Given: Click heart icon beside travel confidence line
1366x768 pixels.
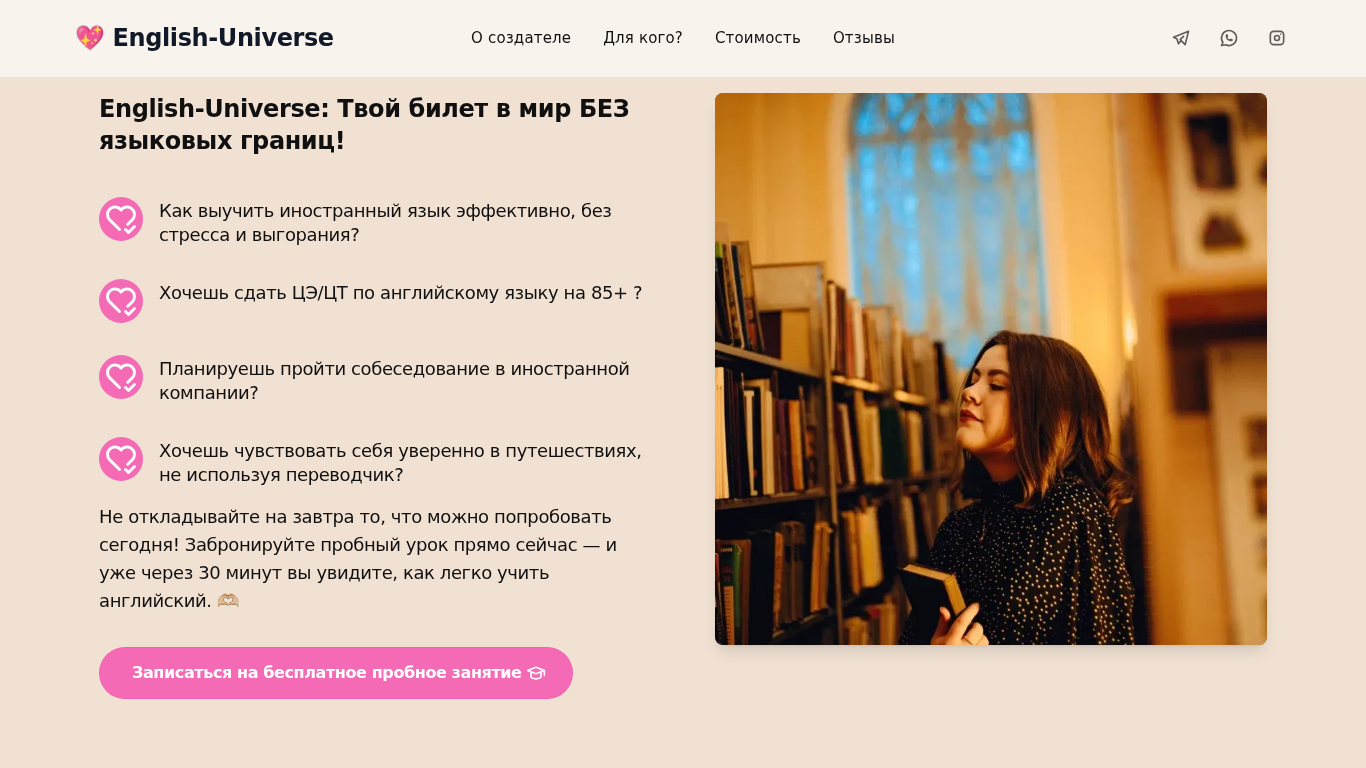Looking at the screenshot, I should pyautogui.click(x=121, y=459).
